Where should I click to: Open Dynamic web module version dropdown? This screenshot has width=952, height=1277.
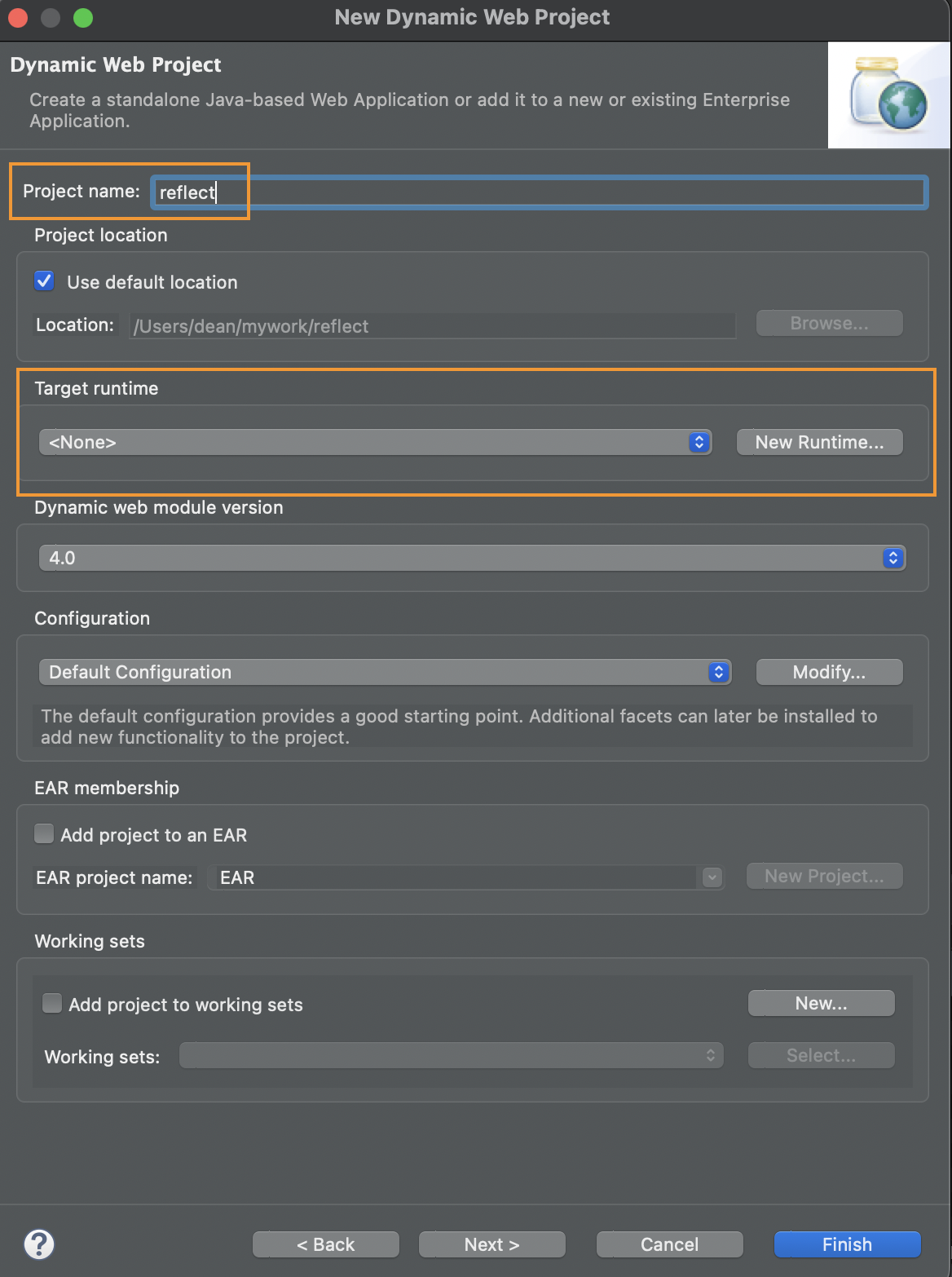tap(472, 558)
